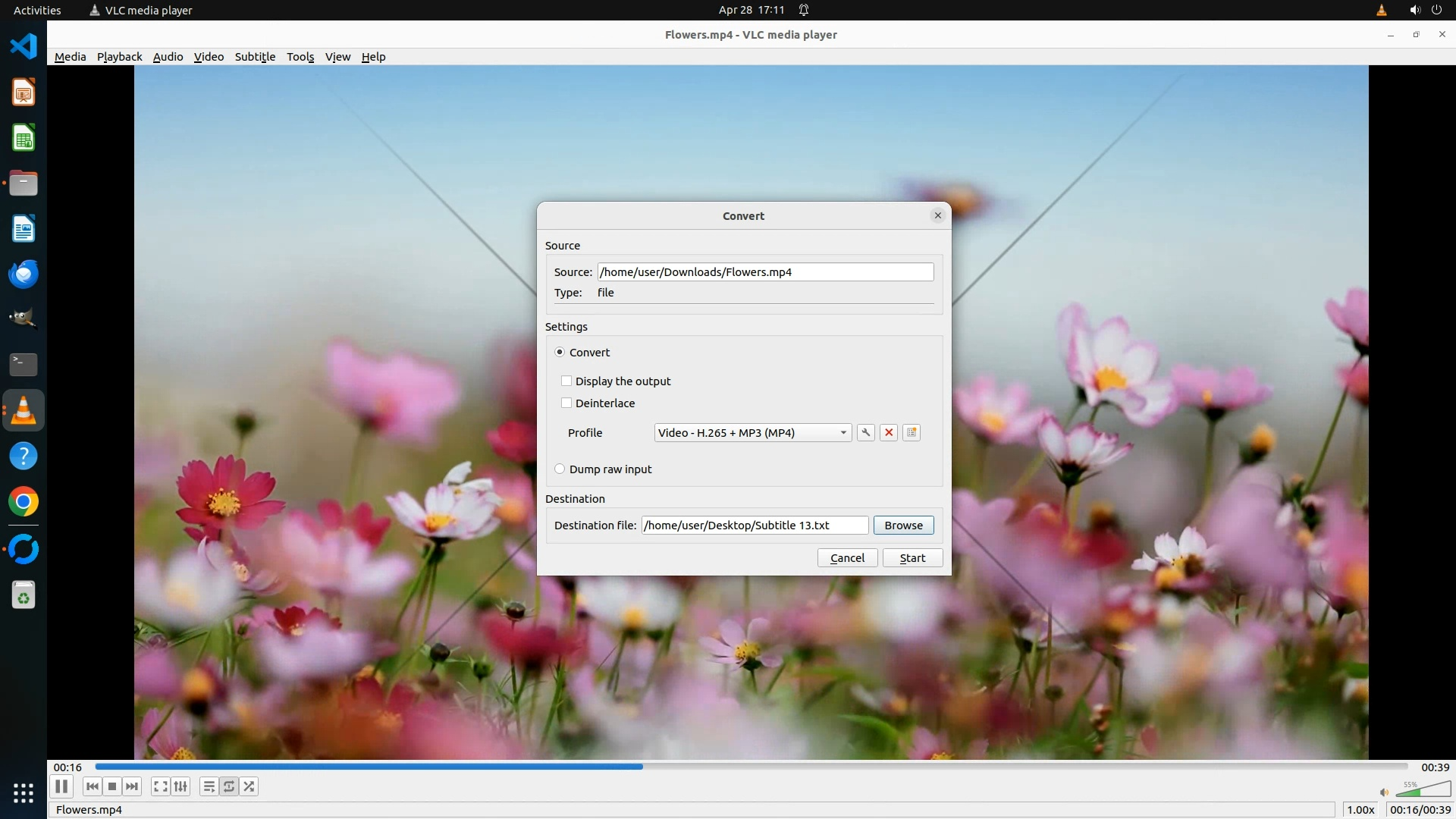Toggle loop mode button
The height and width of the screenshot is (819, 1456).
[229, 786]
